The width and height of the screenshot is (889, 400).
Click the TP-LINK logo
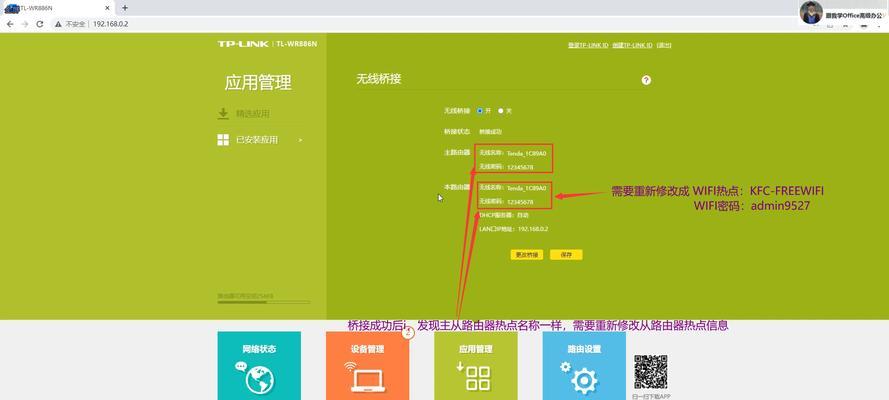pos(243,44)
